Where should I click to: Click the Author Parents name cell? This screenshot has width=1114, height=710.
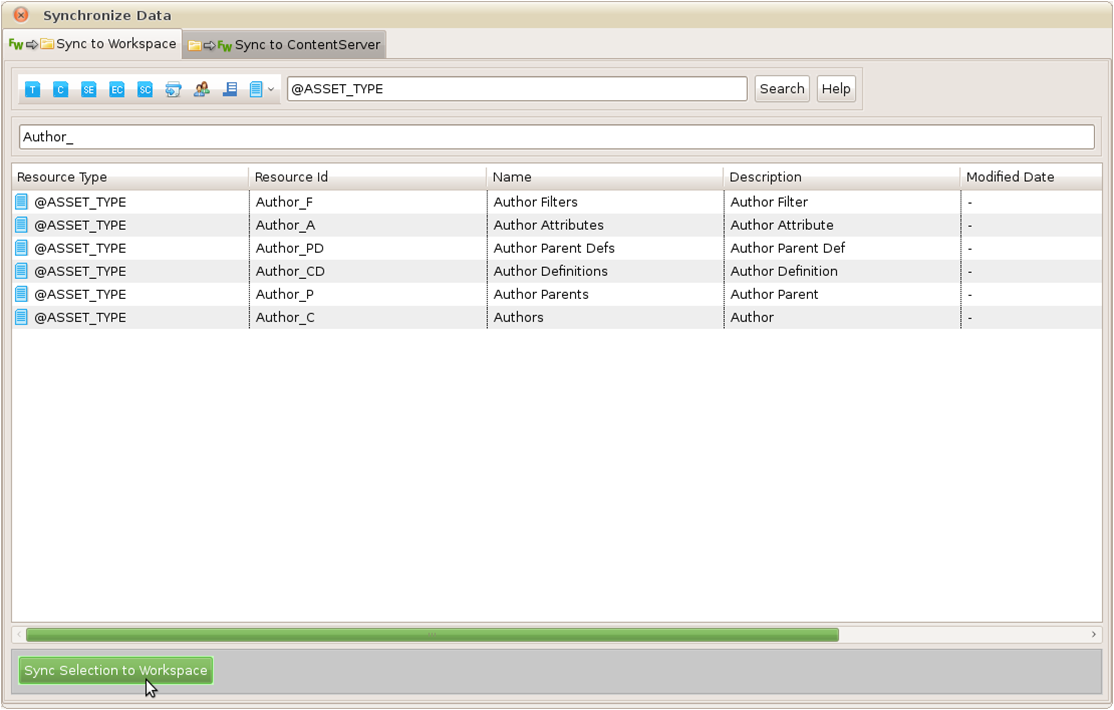[x=605, y=294]
